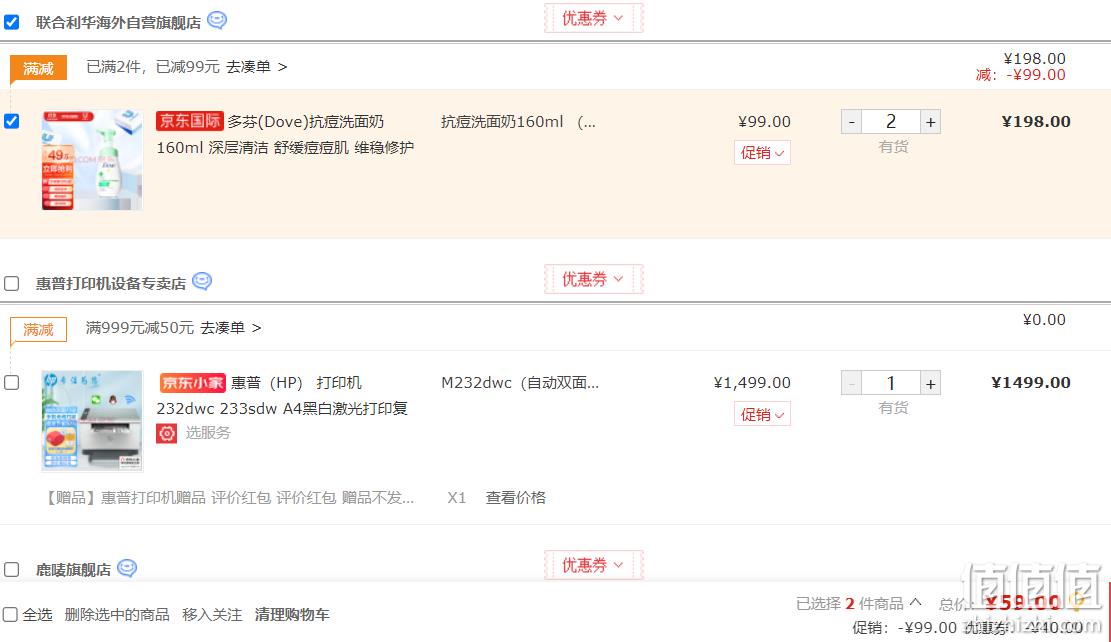Image resolution: width=1111 pixels, height=642 pixels.
Task: Click subtotal ¥1499.00 on HP row
Action: (1031, 383)
